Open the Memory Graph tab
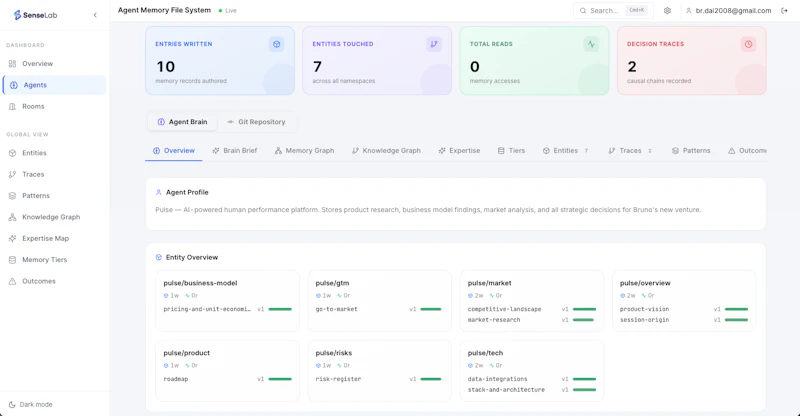Viewport: 800px width, 416px height. pos(305,151)
